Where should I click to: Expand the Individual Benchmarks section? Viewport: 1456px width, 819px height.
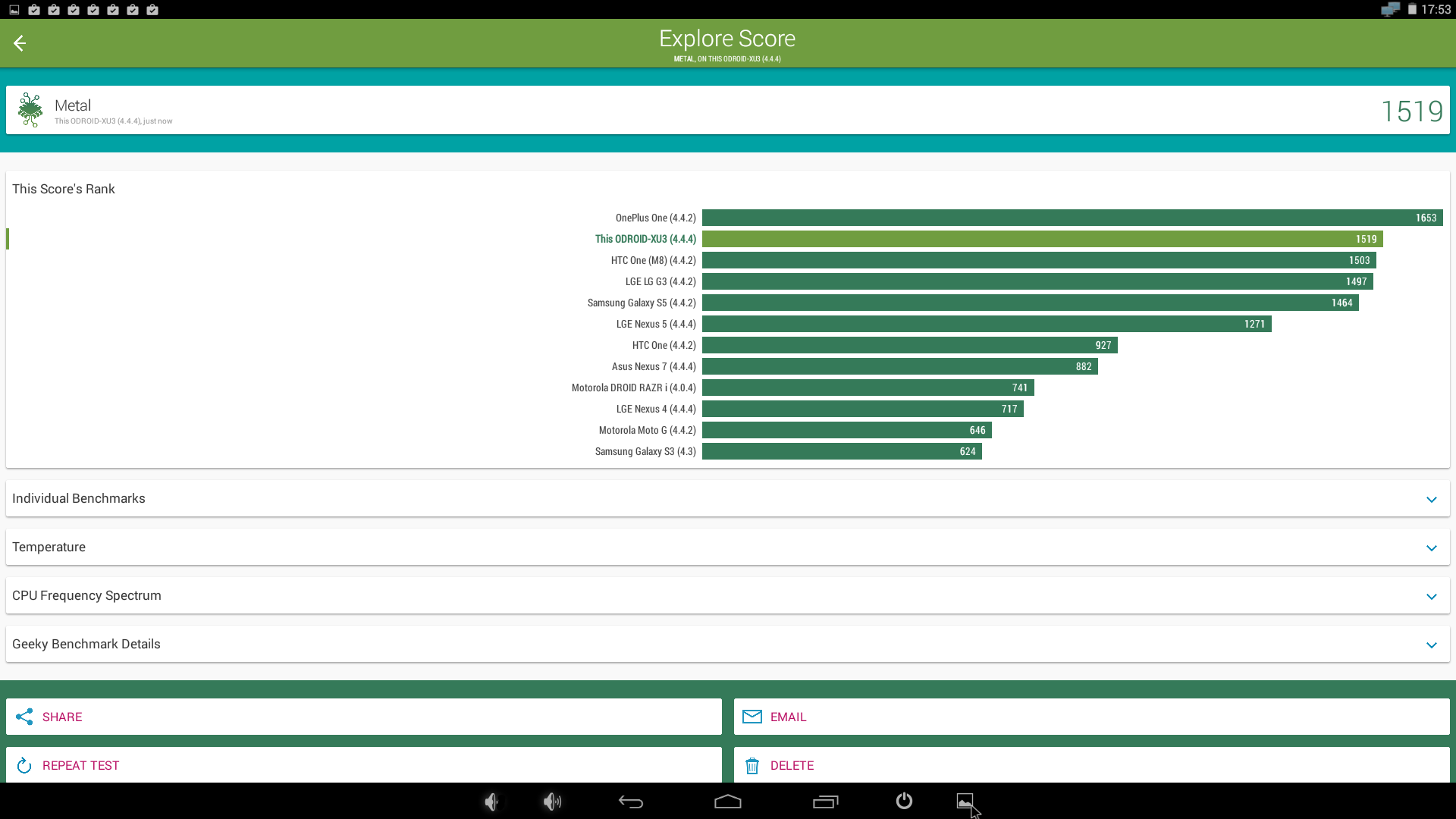point(728,498)
